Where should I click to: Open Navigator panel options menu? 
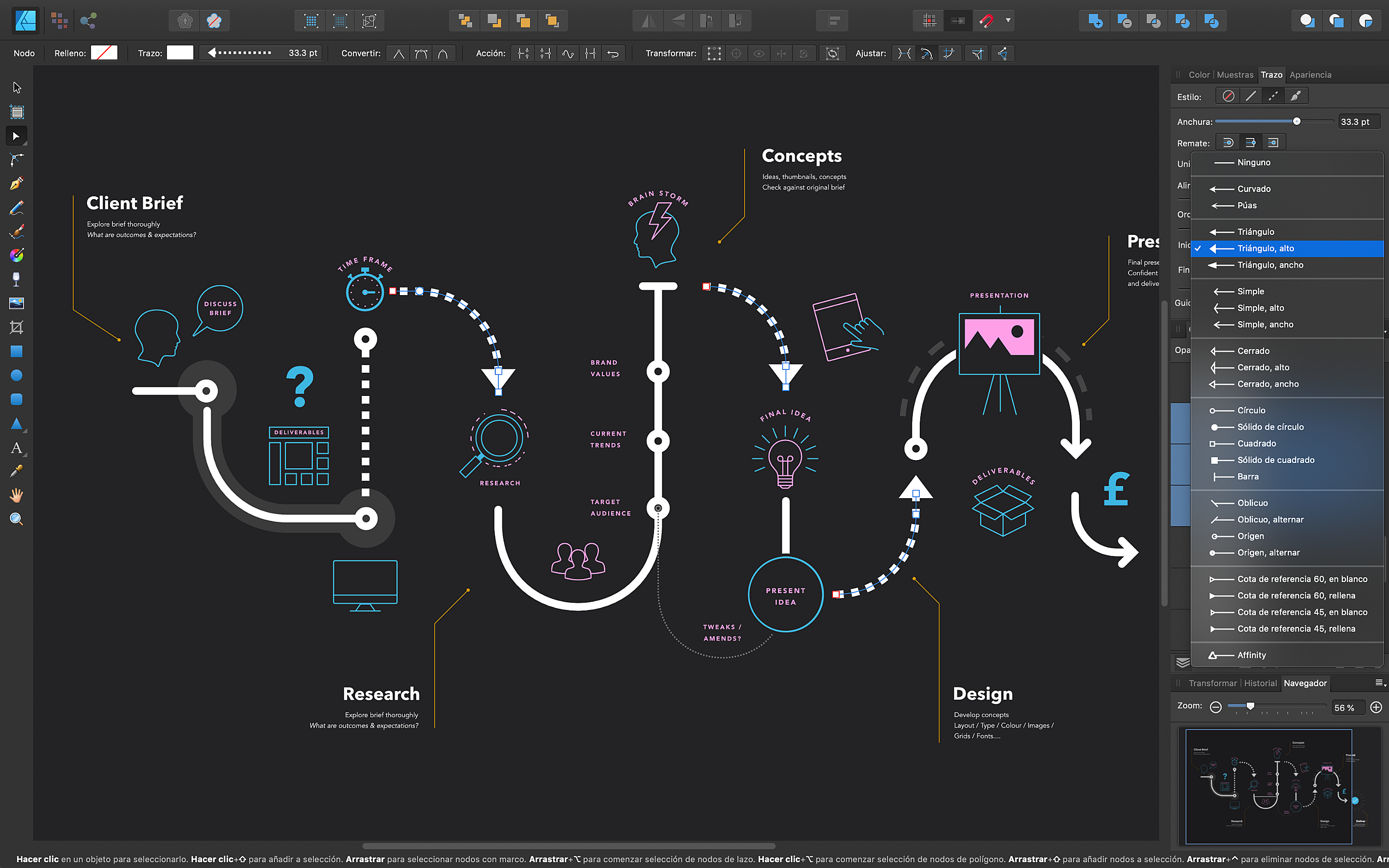click(1380, 683)
